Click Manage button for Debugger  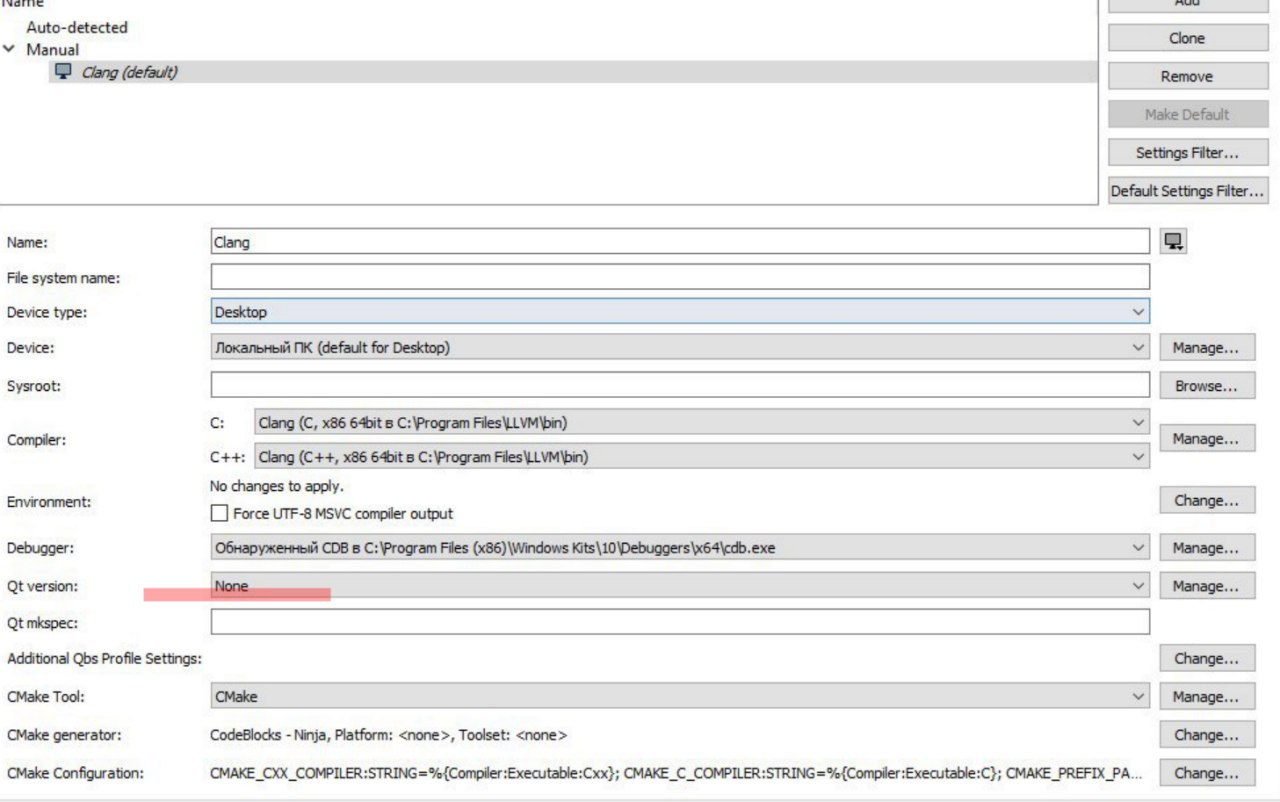pos(1207,548)
